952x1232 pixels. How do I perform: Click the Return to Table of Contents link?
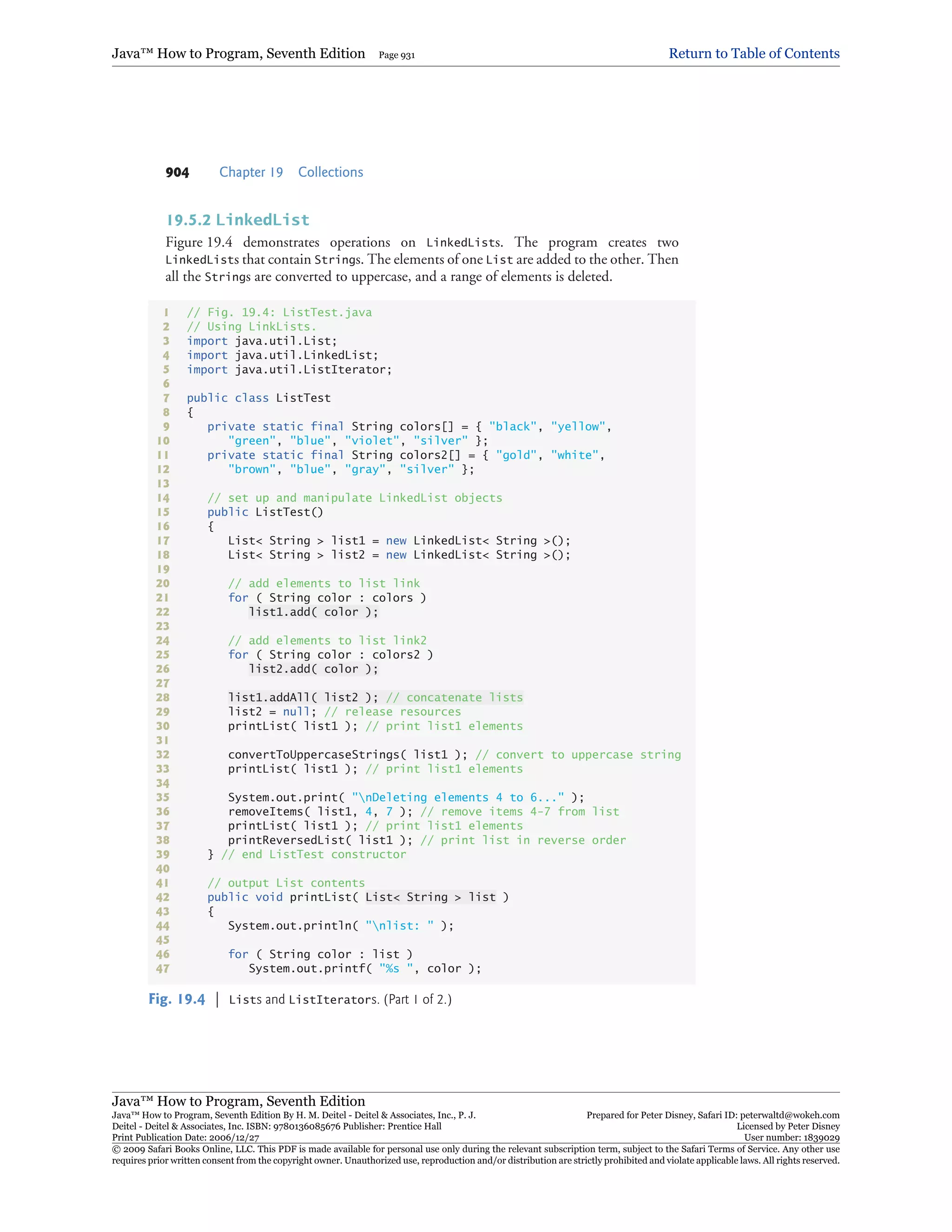coord(754,53)
